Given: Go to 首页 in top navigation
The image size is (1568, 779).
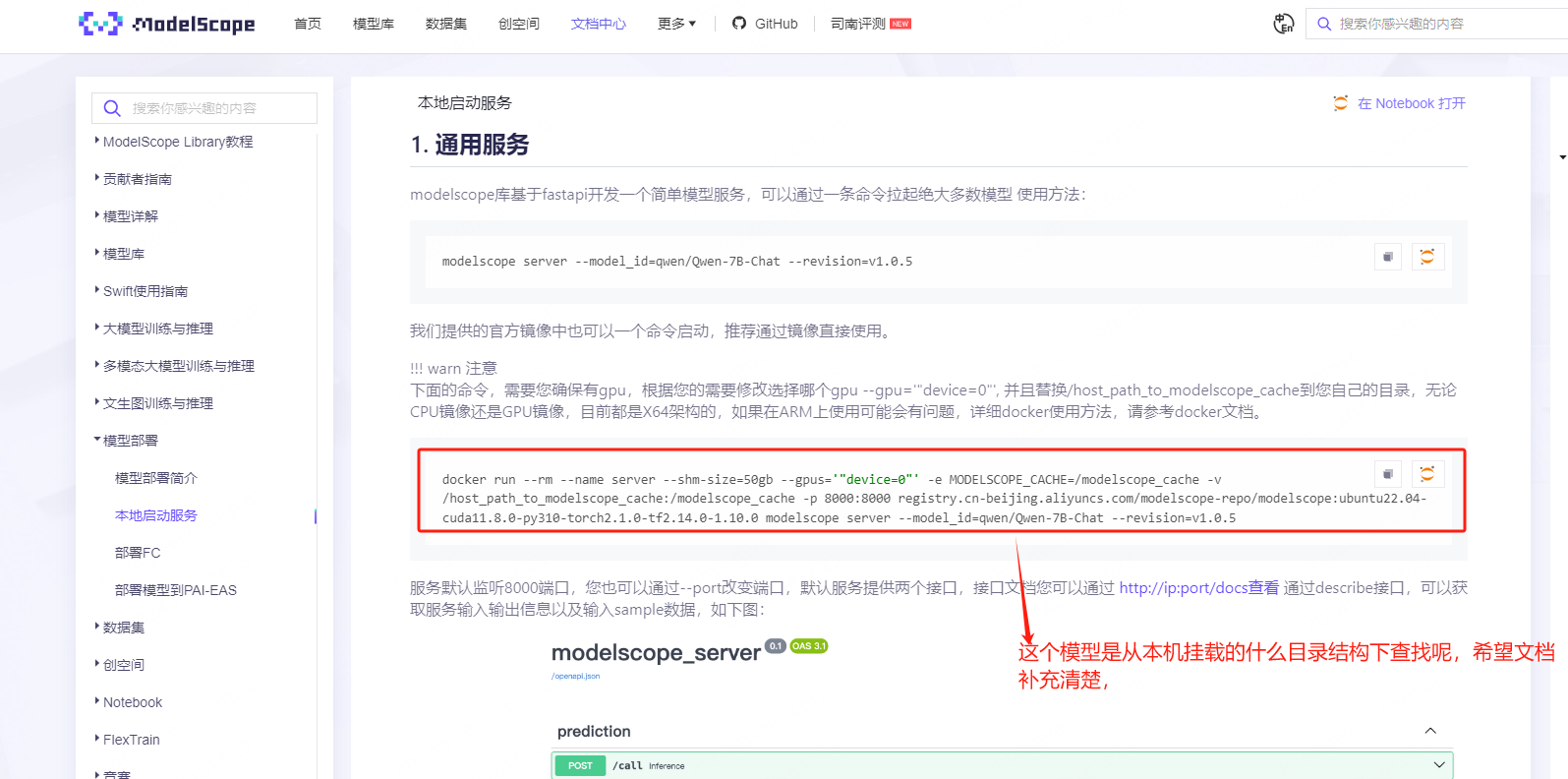Looking at the screenshot, I should pyautogui.click(x=308, y=24).
